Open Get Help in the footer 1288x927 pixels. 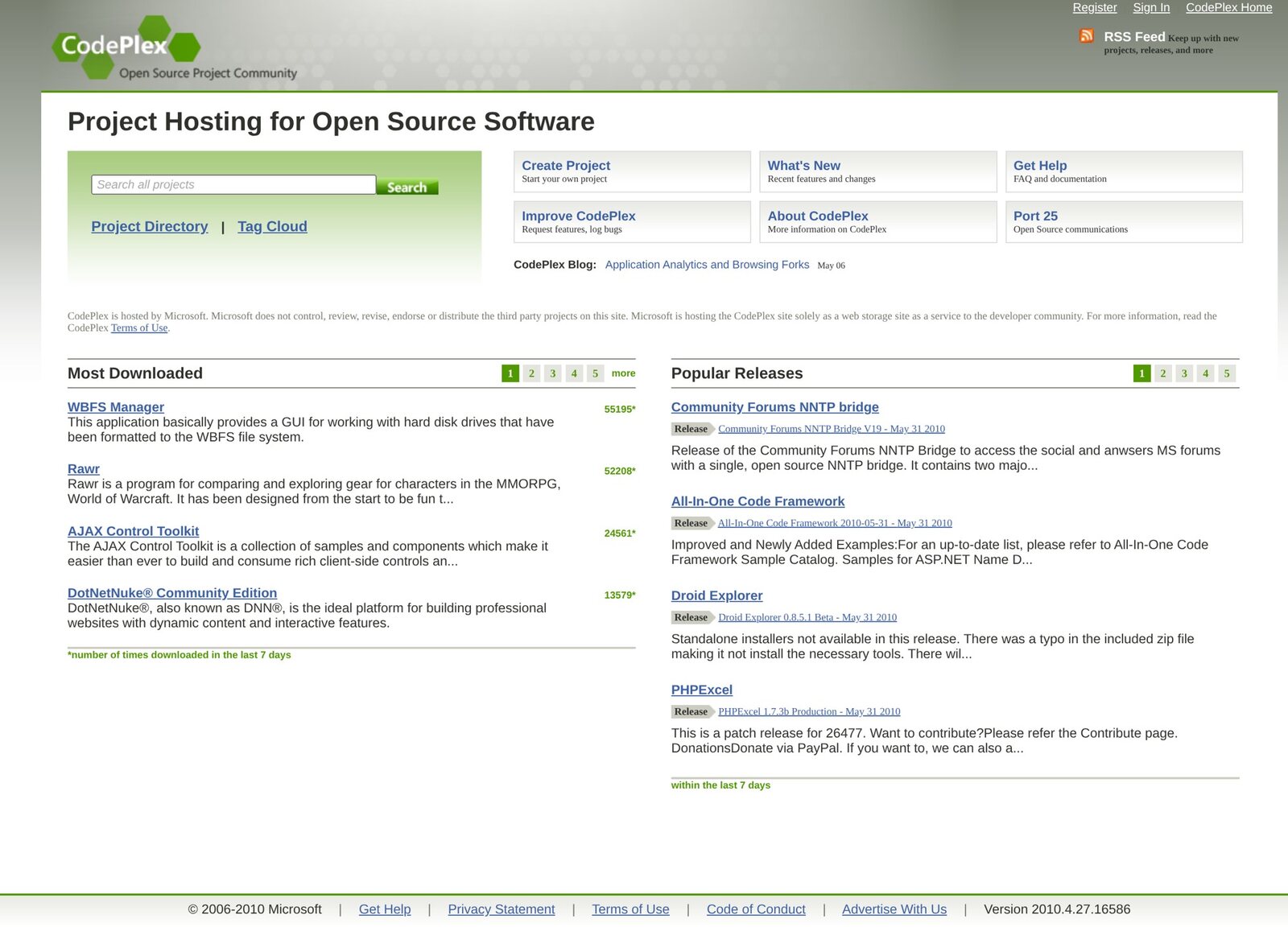(x=385, y=909)
